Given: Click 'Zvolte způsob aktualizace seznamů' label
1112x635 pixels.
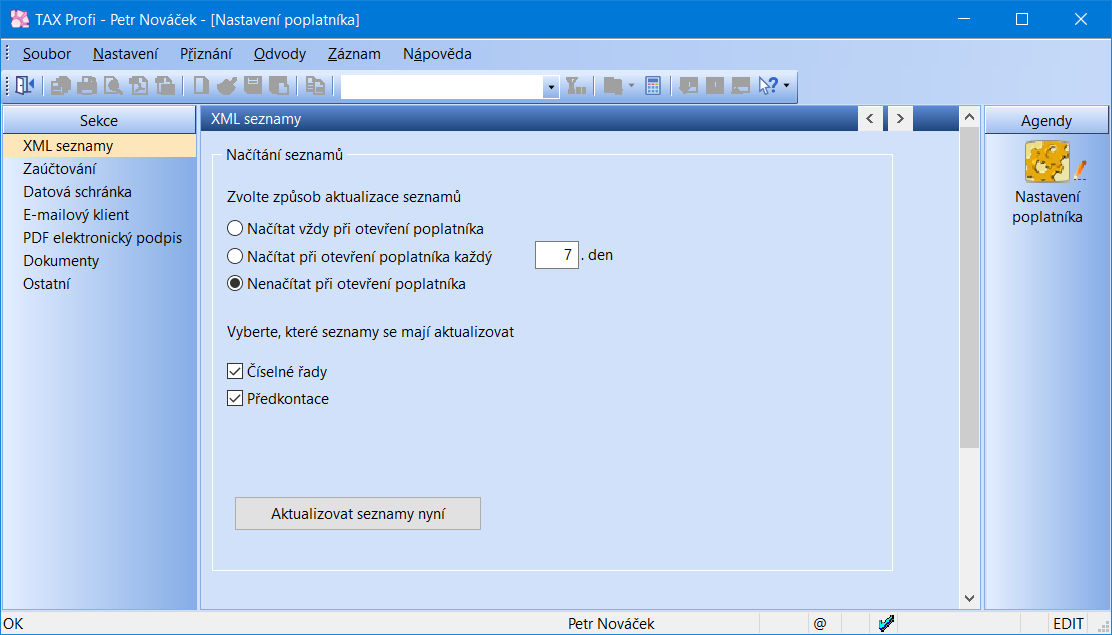Looking at the screenshot, I should (x=344, y=197).
